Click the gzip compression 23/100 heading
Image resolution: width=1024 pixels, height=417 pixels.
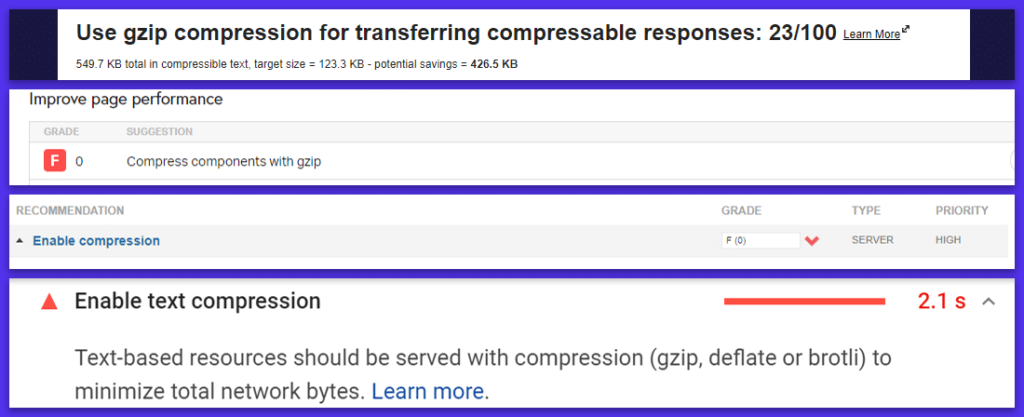pos(456,33)
